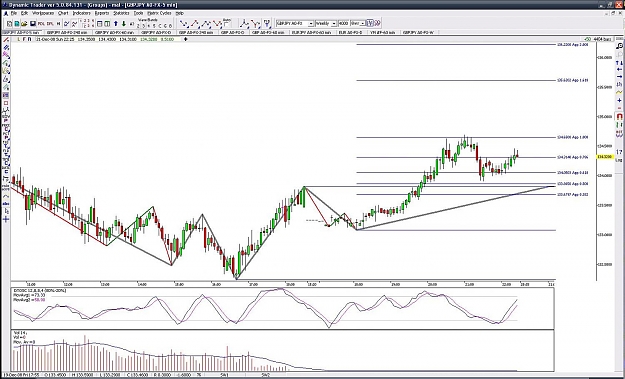
Task: Click the L button above chart
Action: coord(18,39)
